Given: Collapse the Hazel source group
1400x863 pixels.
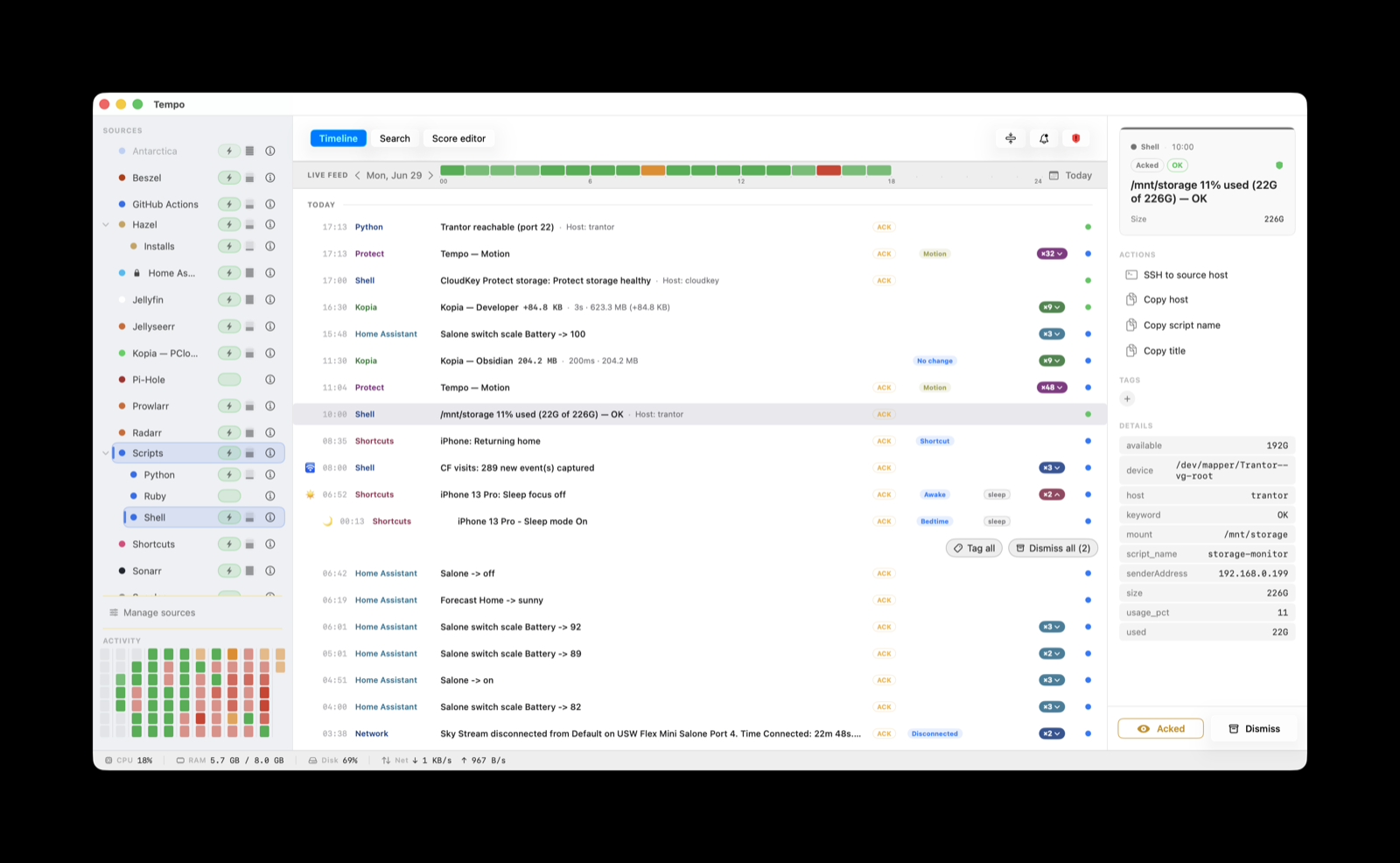Looking at the screenshot, I should 106,225.
